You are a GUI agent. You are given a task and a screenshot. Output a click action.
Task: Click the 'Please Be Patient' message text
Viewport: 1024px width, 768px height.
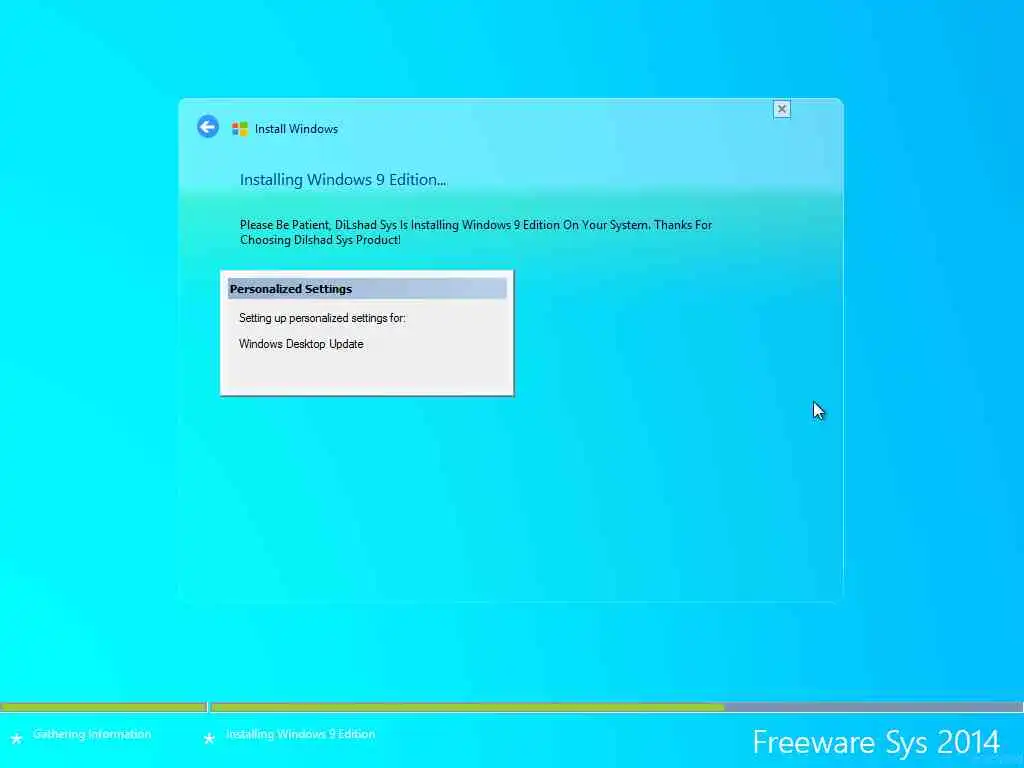pyautogui.click(x=475, y=232)
